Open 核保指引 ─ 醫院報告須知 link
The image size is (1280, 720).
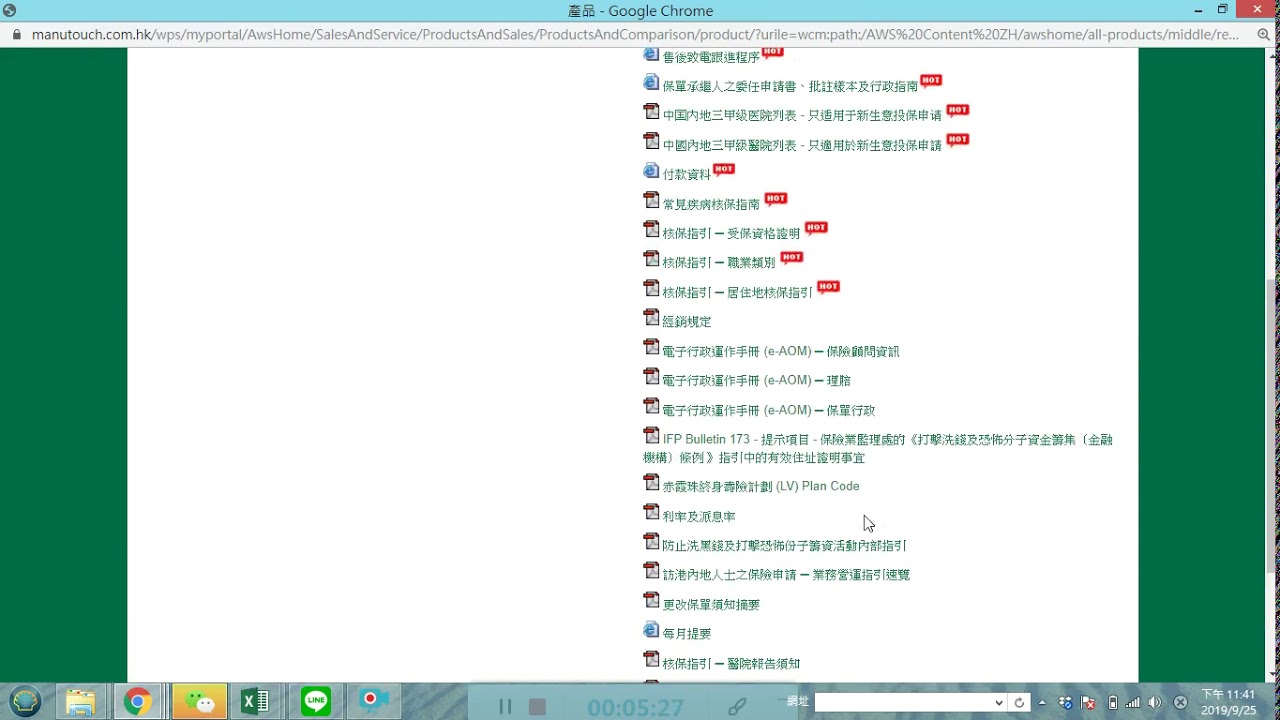click(731, 663)
